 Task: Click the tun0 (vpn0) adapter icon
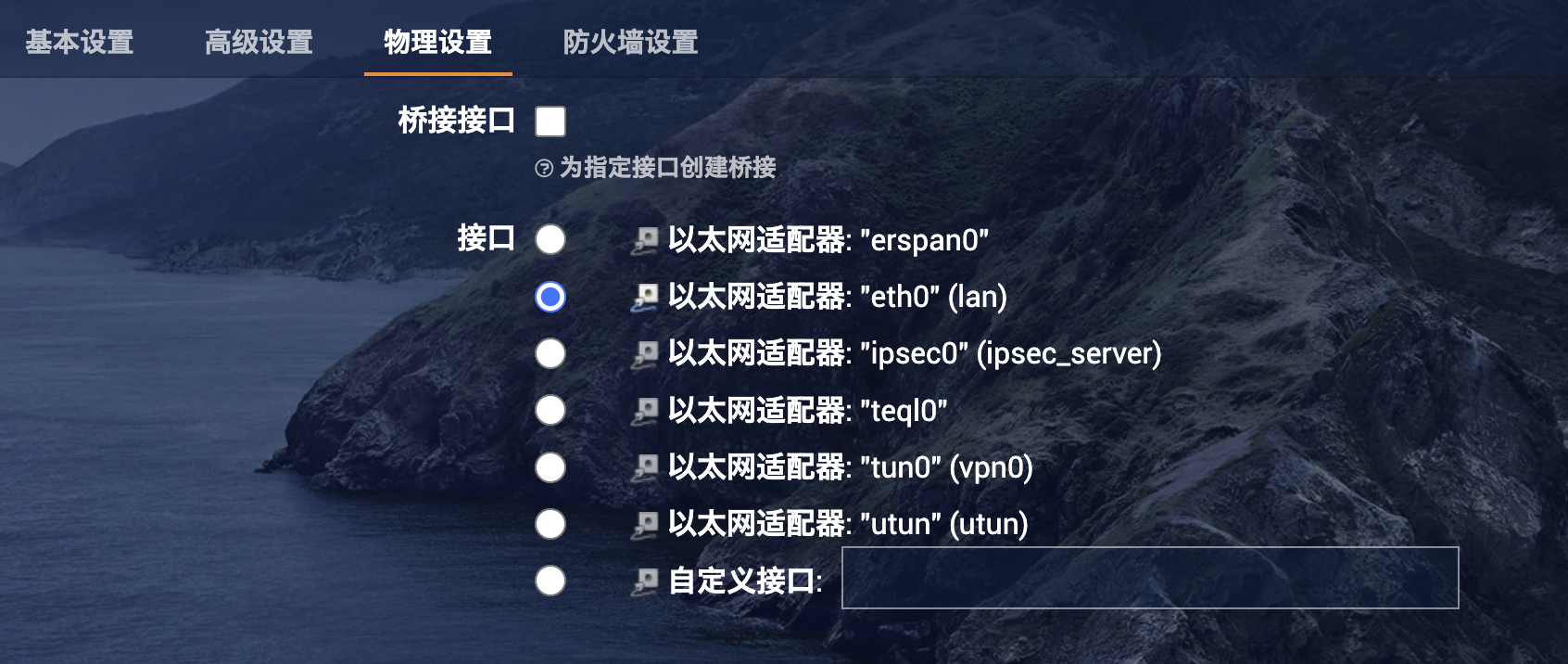tap(645, 467)
